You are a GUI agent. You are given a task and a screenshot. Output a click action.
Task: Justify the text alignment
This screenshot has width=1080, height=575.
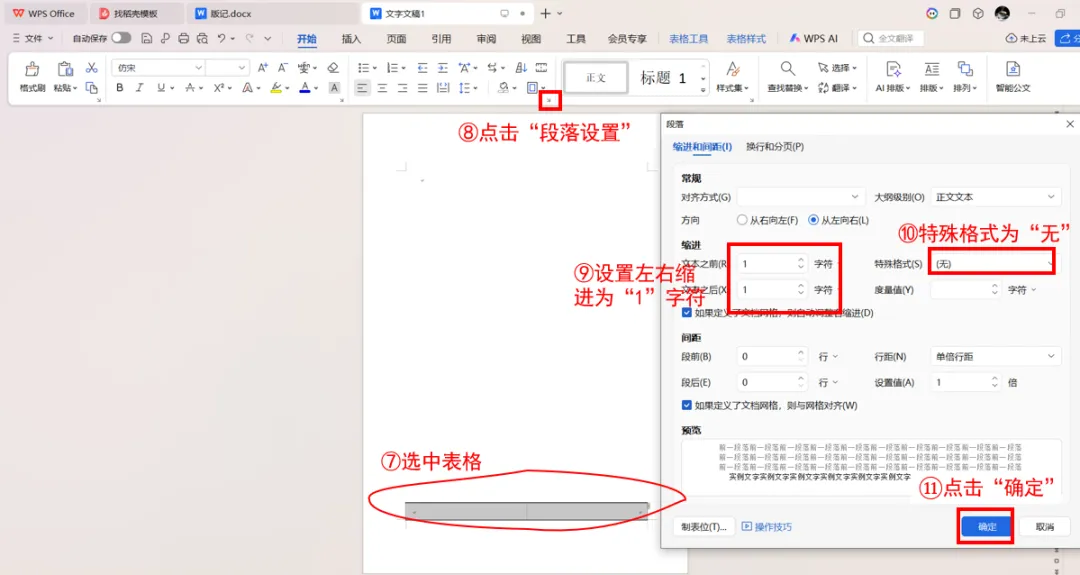pos(422,87)
